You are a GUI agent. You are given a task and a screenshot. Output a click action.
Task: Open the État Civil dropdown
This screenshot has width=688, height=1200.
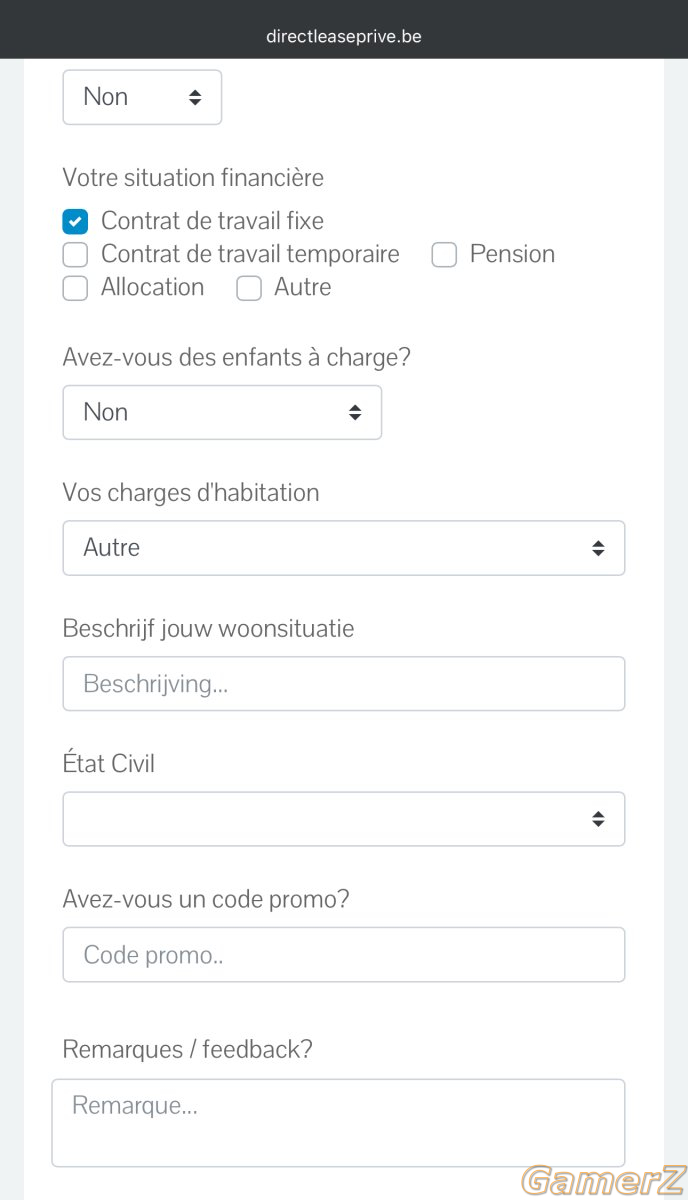[x=344, y=819]
